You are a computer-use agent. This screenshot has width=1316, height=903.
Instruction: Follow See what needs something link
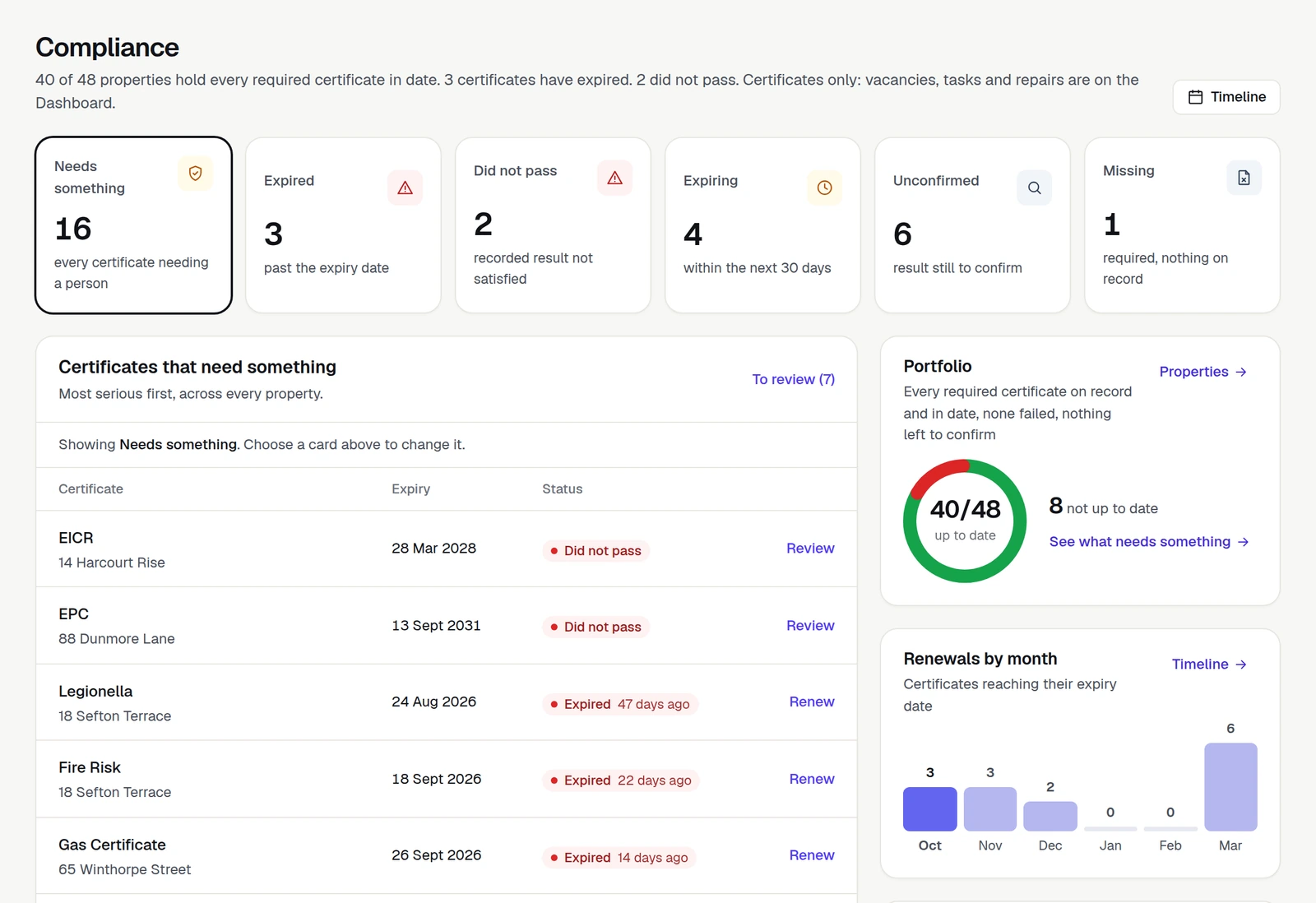click(x=1149, y=542)
